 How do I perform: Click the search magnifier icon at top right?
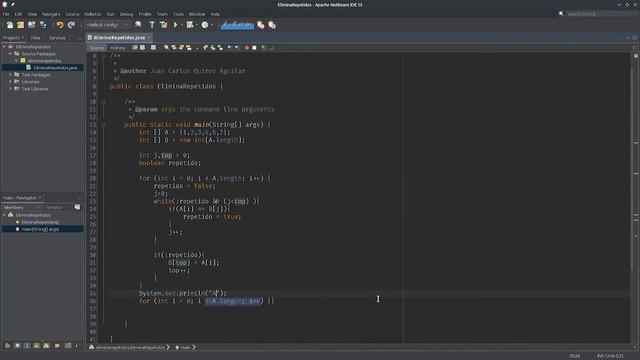[561, 13]
